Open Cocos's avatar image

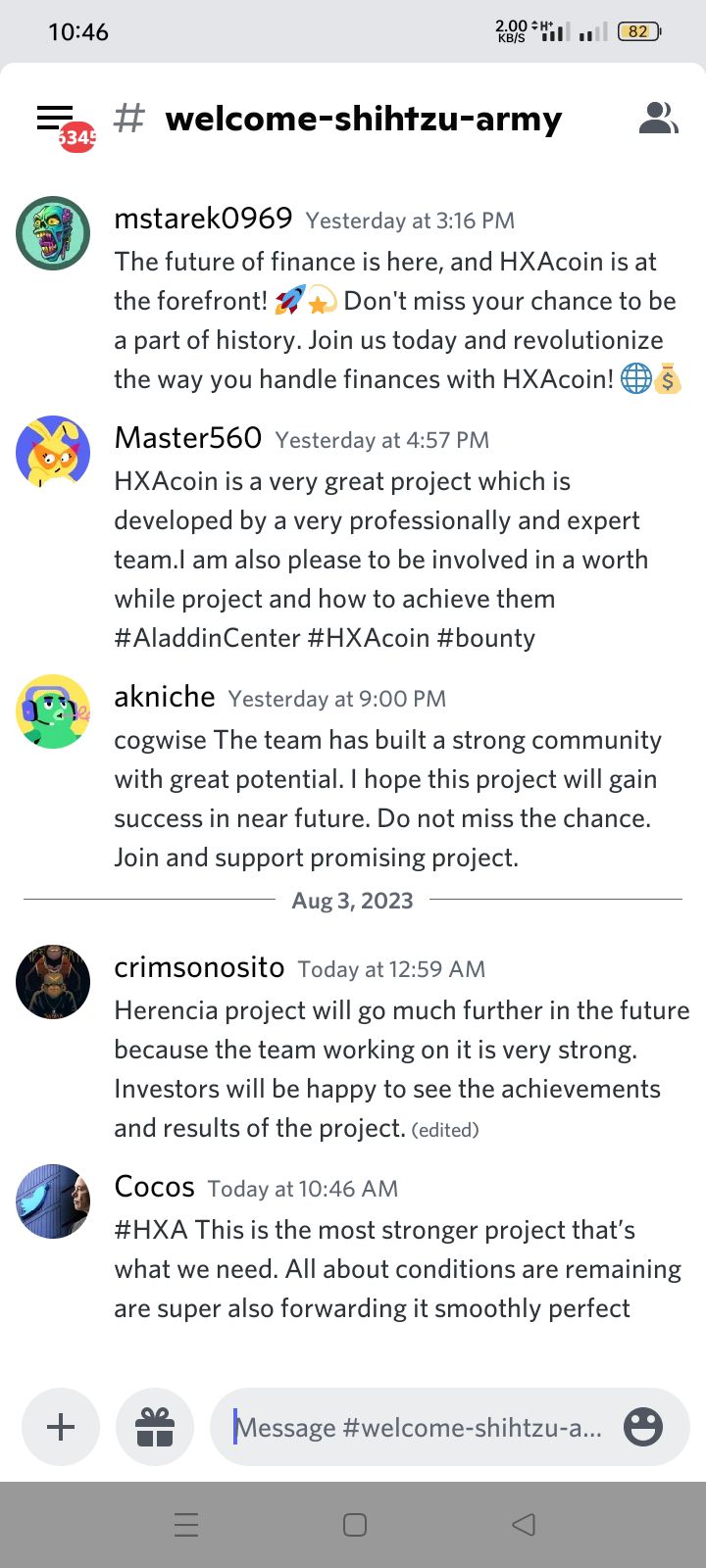pyautogui.click(x=53, y=1201)
